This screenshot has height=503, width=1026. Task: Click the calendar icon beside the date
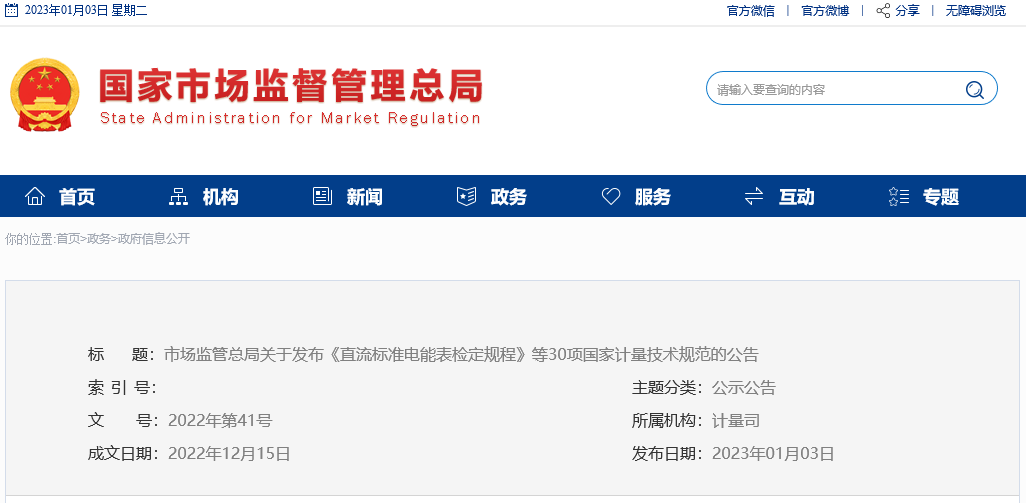[x=11, y=11]
